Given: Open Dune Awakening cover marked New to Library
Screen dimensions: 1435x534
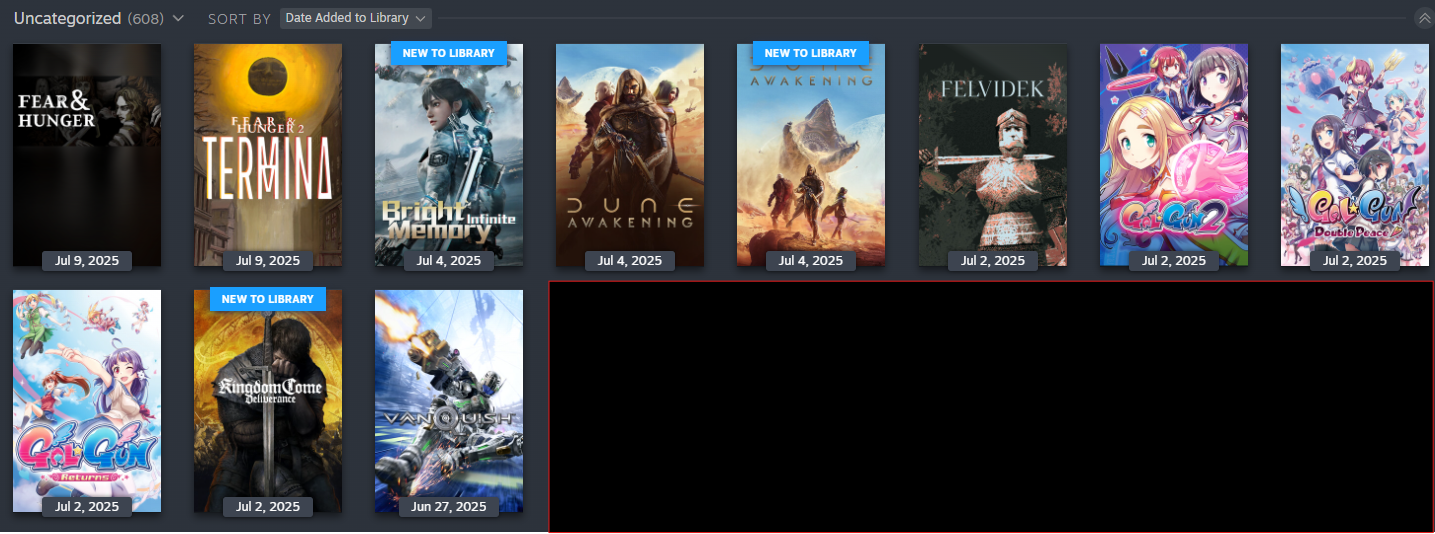Looking at the screenshot, I should [x=811, y=155].
